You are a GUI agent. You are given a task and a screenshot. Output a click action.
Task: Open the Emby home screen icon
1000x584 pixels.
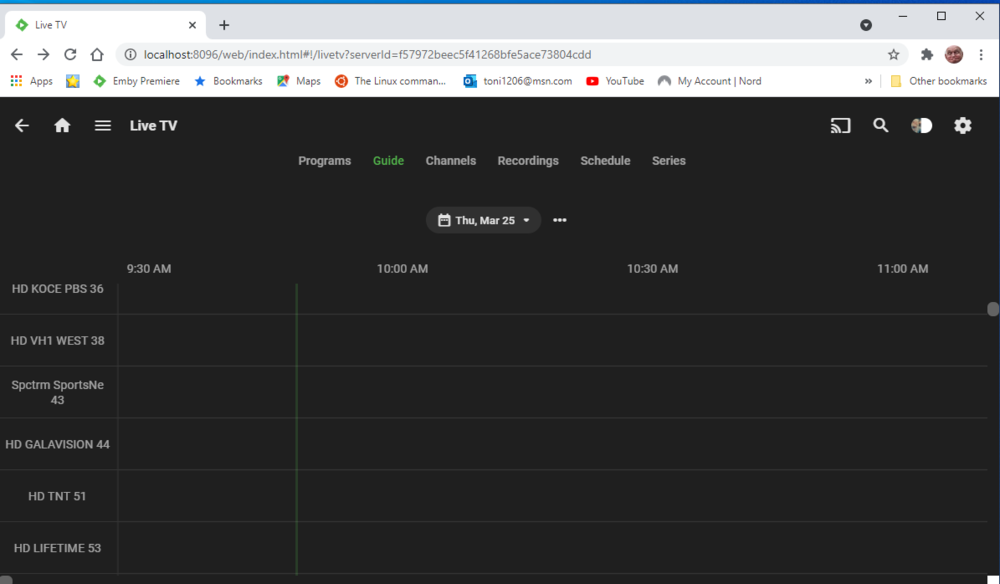[x=62, y=125]
